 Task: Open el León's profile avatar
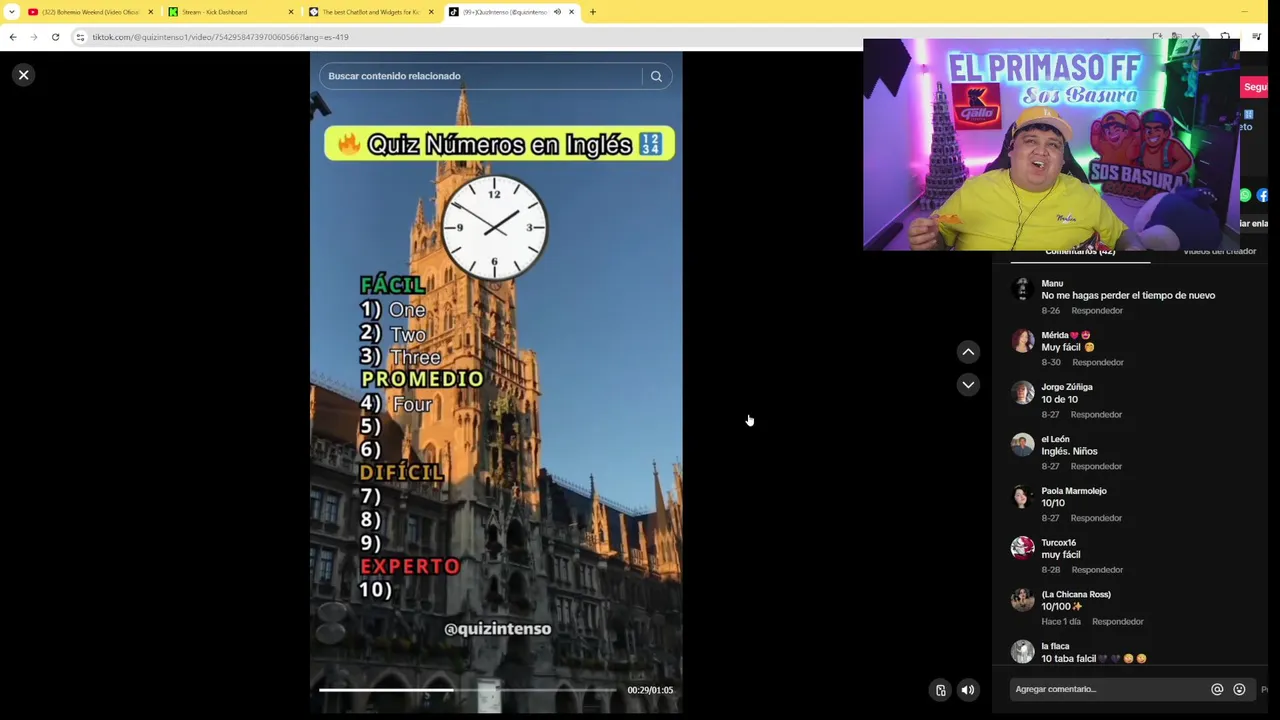point(1022,445)
